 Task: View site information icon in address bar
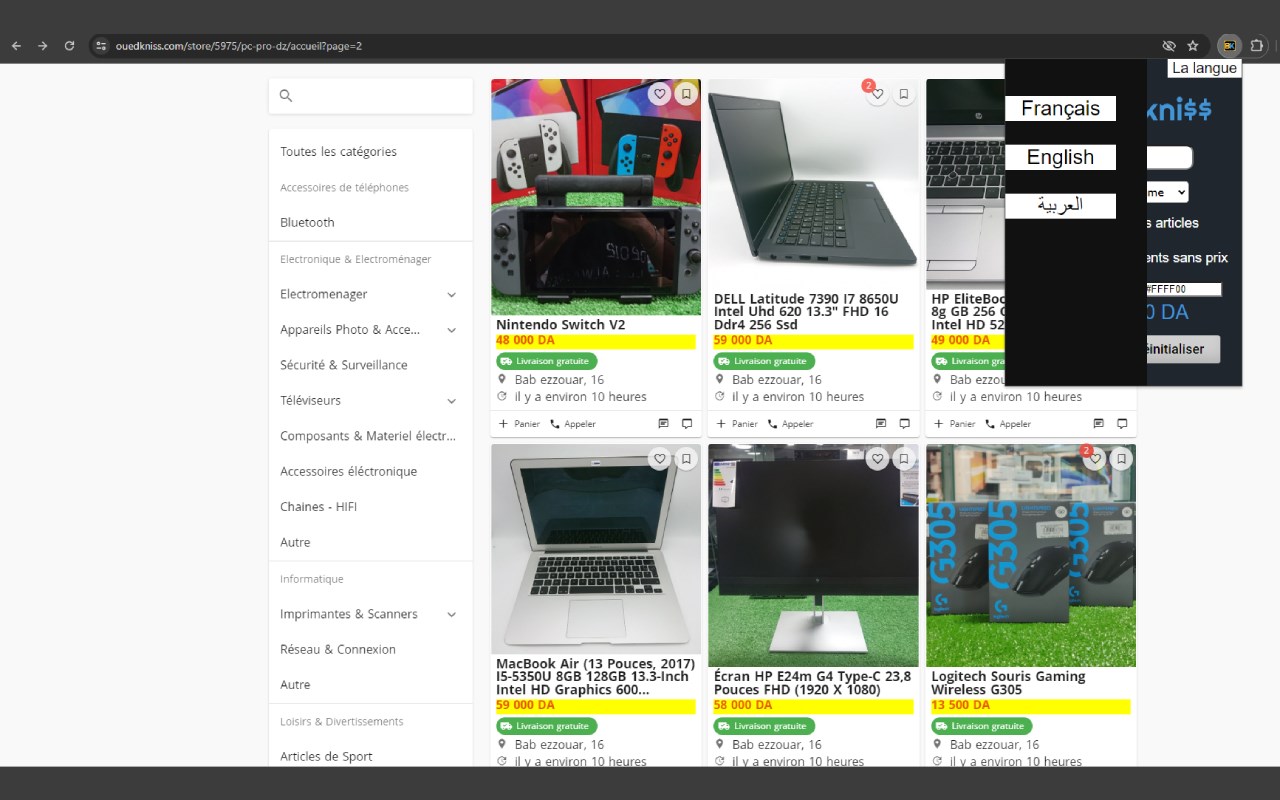pos(101,46)
